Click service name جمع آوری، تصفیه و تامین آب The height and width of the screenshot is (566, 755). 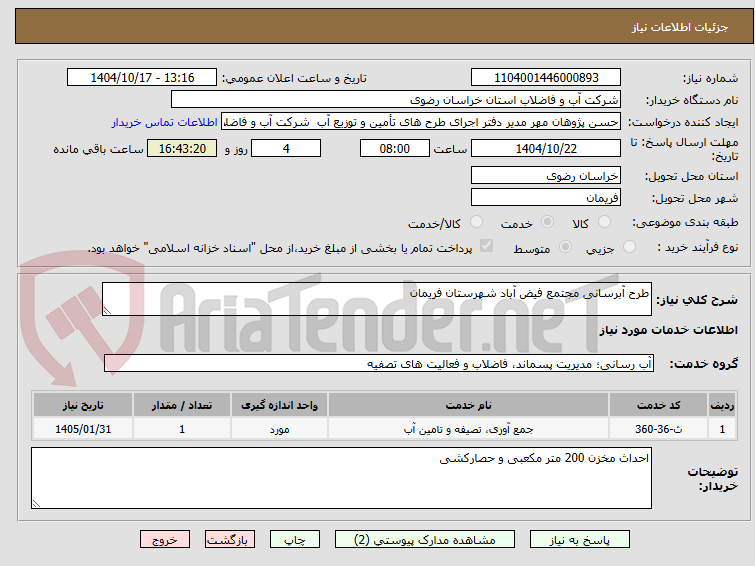[469, 429]
